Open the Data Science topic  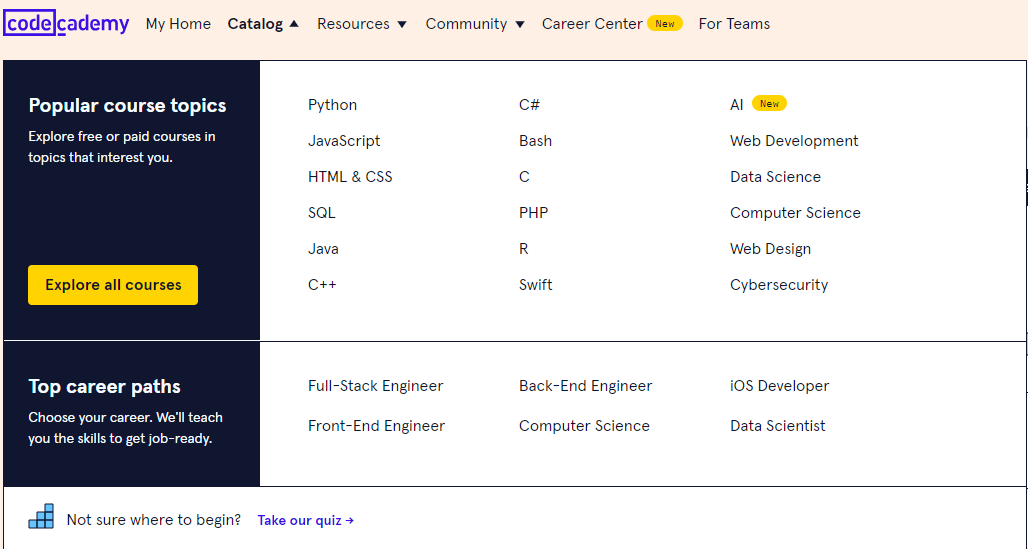pyautogui.click(x=776, y=177)
